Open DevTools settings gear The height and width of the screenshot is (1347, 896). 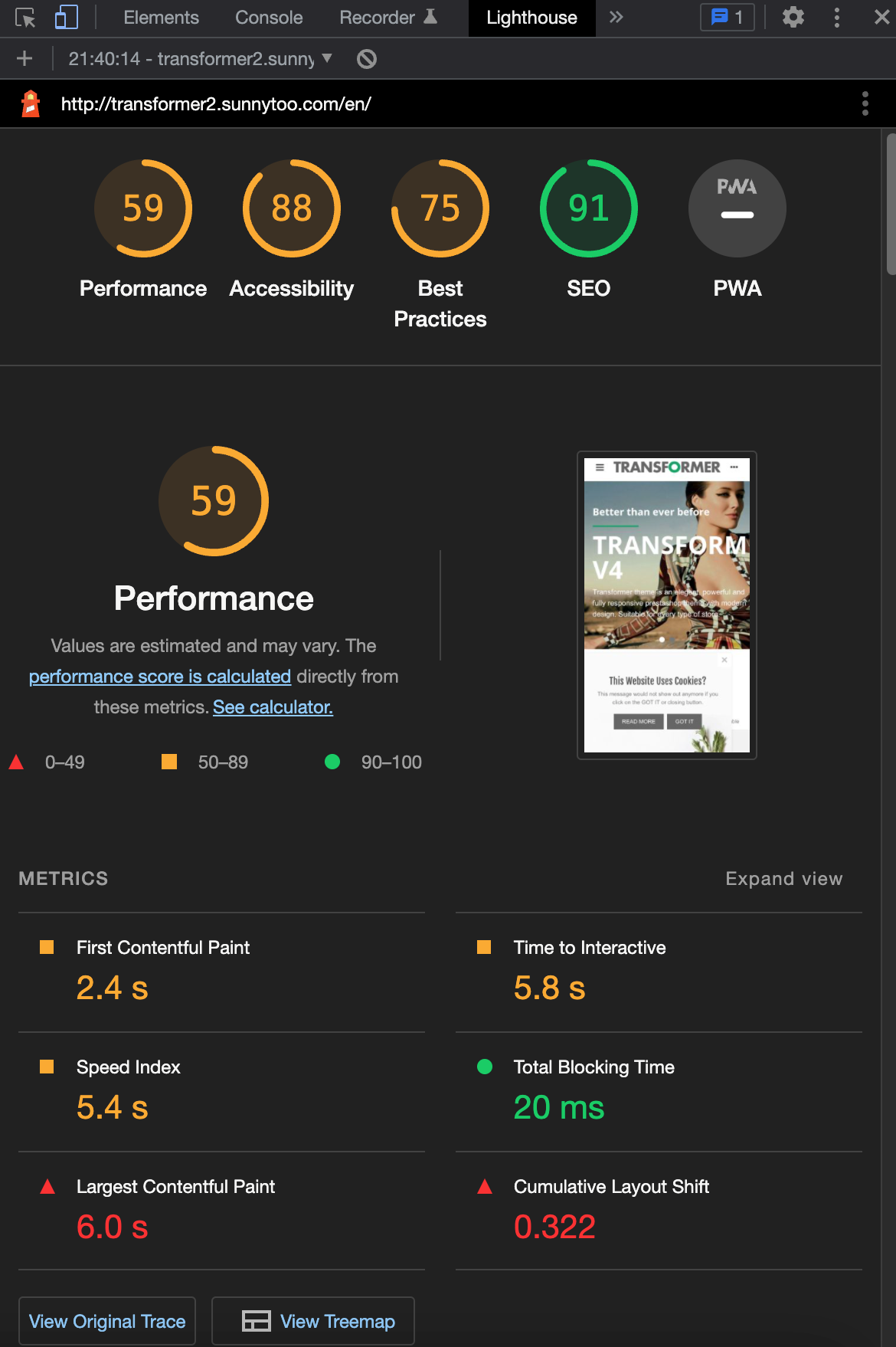(x=793, y=17)
